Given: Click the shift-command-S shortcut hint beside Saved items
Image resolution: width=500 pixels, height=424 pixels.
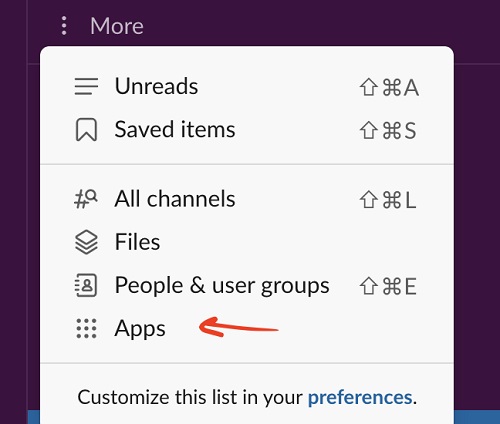Looking at the screenshot, I should coord(388,130).
